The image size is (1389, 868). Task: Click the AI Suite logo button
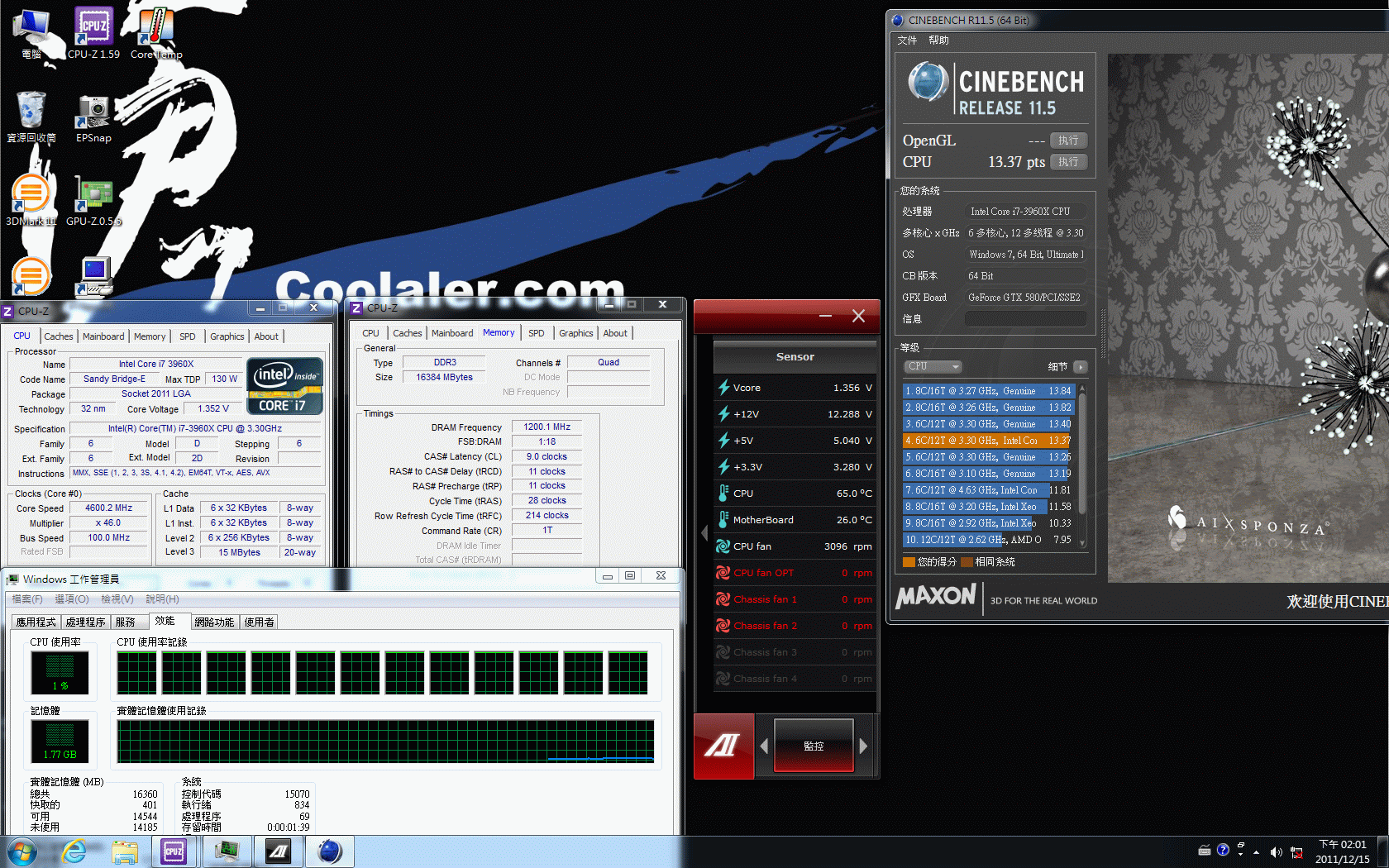(x=723, y=746)
